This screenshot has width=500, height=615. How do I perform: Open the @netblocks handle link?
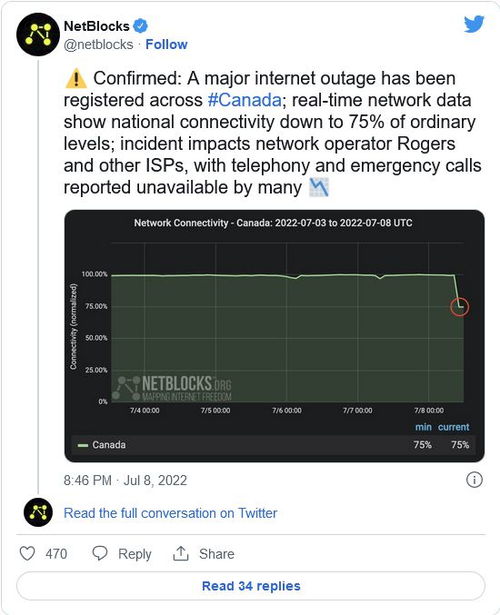[98, 44]
